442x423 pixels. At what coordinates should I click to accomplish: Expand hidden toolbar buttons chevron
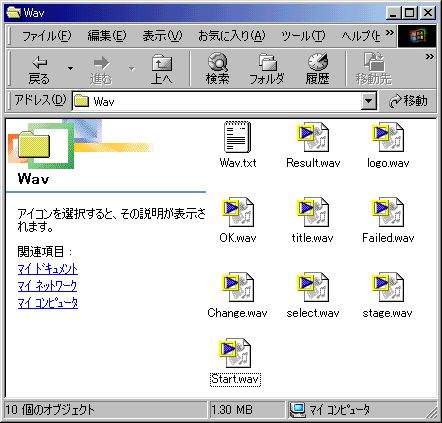(430, 57)
